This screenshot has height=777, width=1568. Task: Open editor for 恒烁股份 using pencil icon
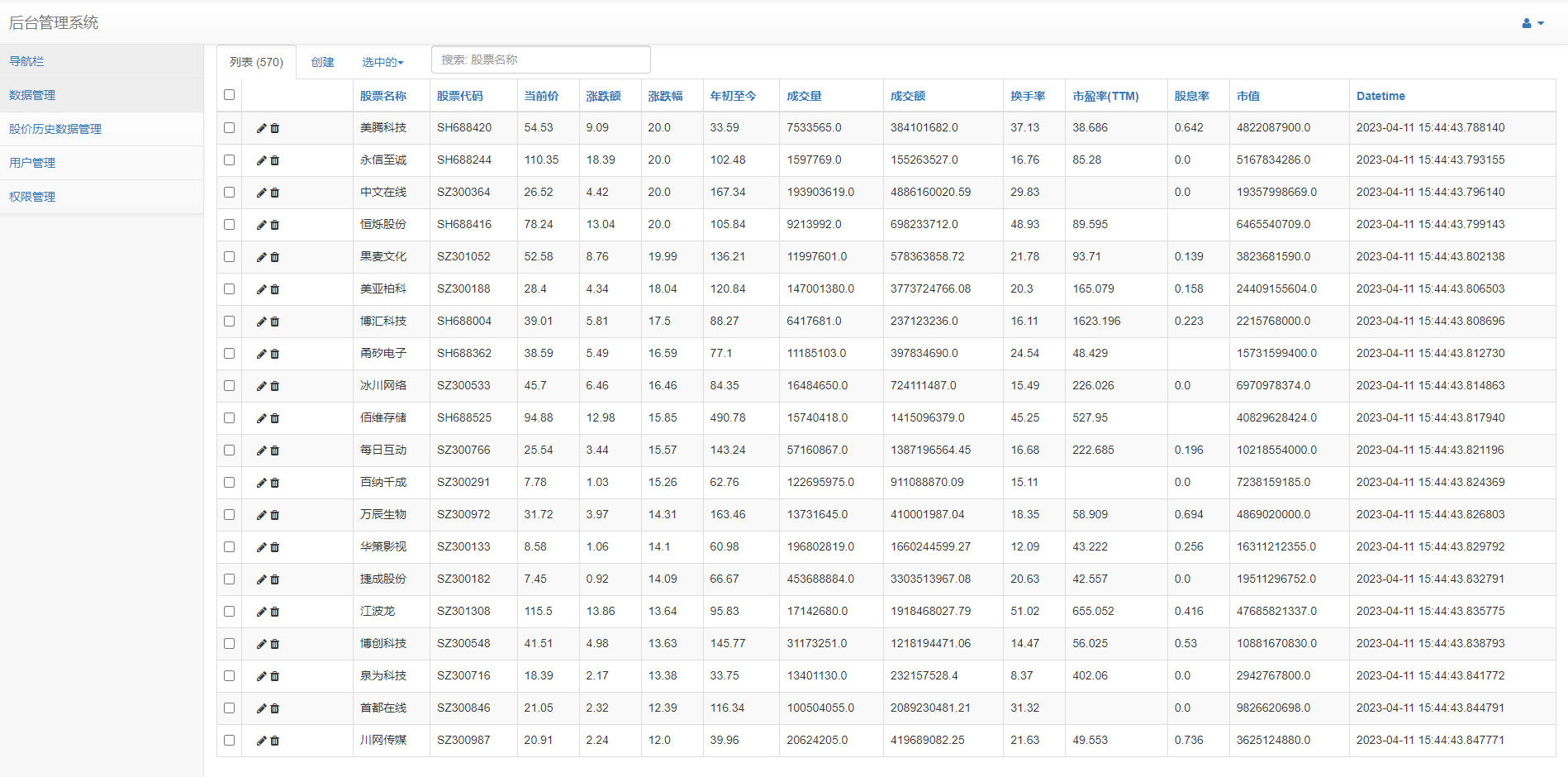point(261,225)
